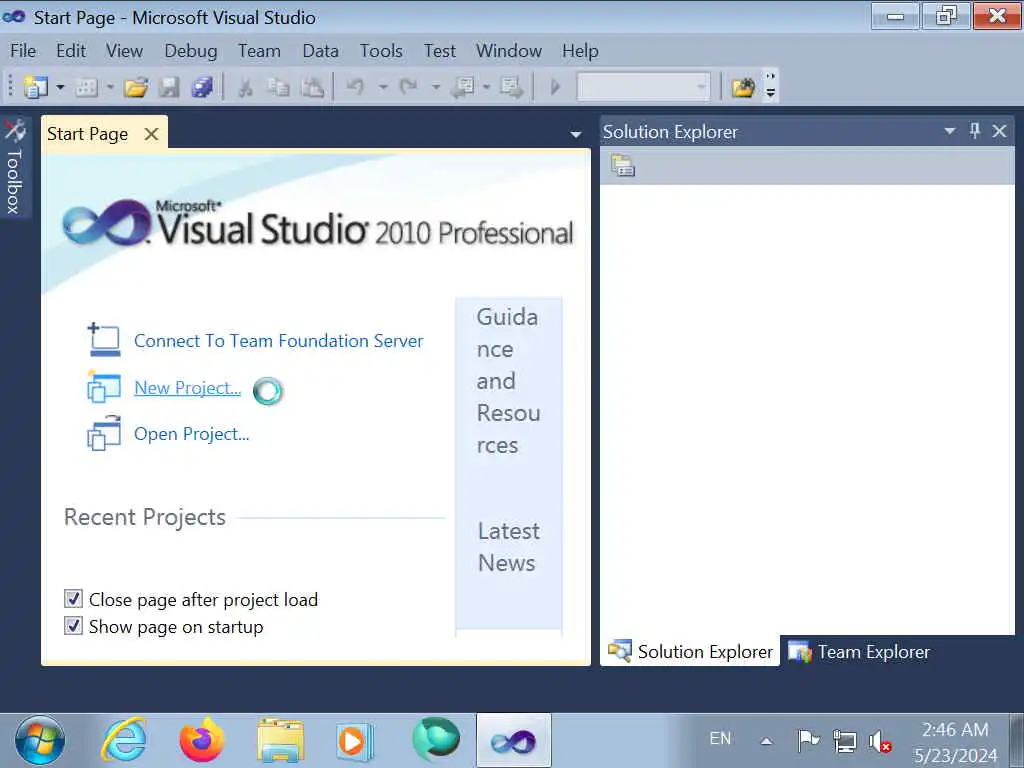
Task: Open Windows Media Player from the taskbar
Action: tap(354, 741)
